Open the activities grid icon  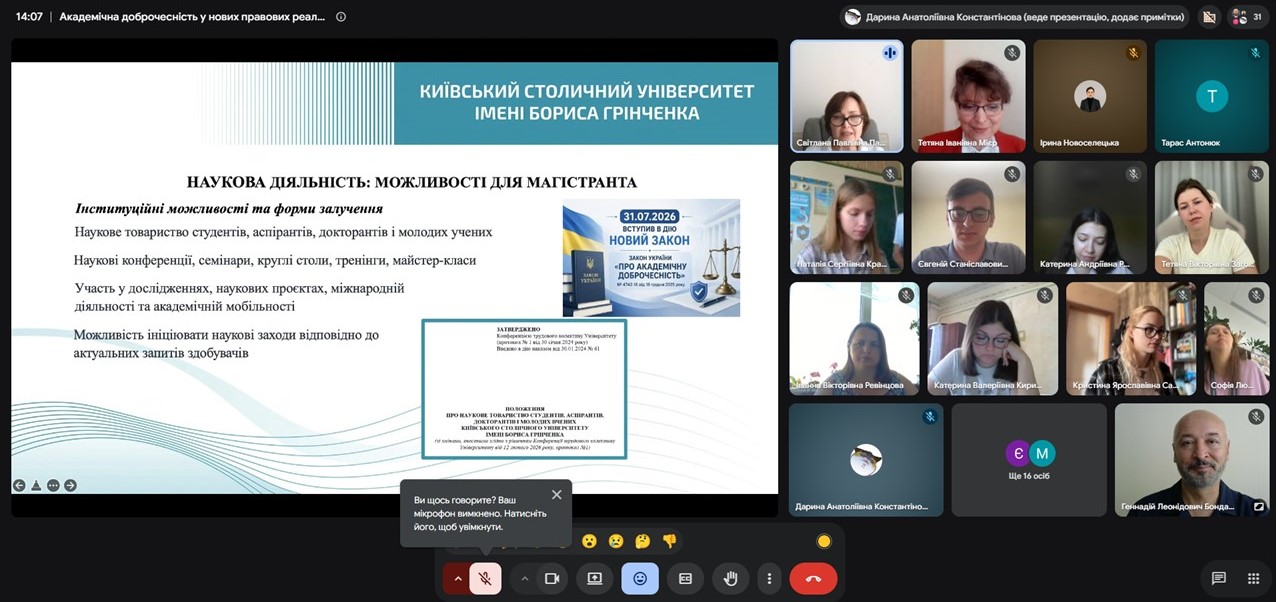click(1253, 578)
